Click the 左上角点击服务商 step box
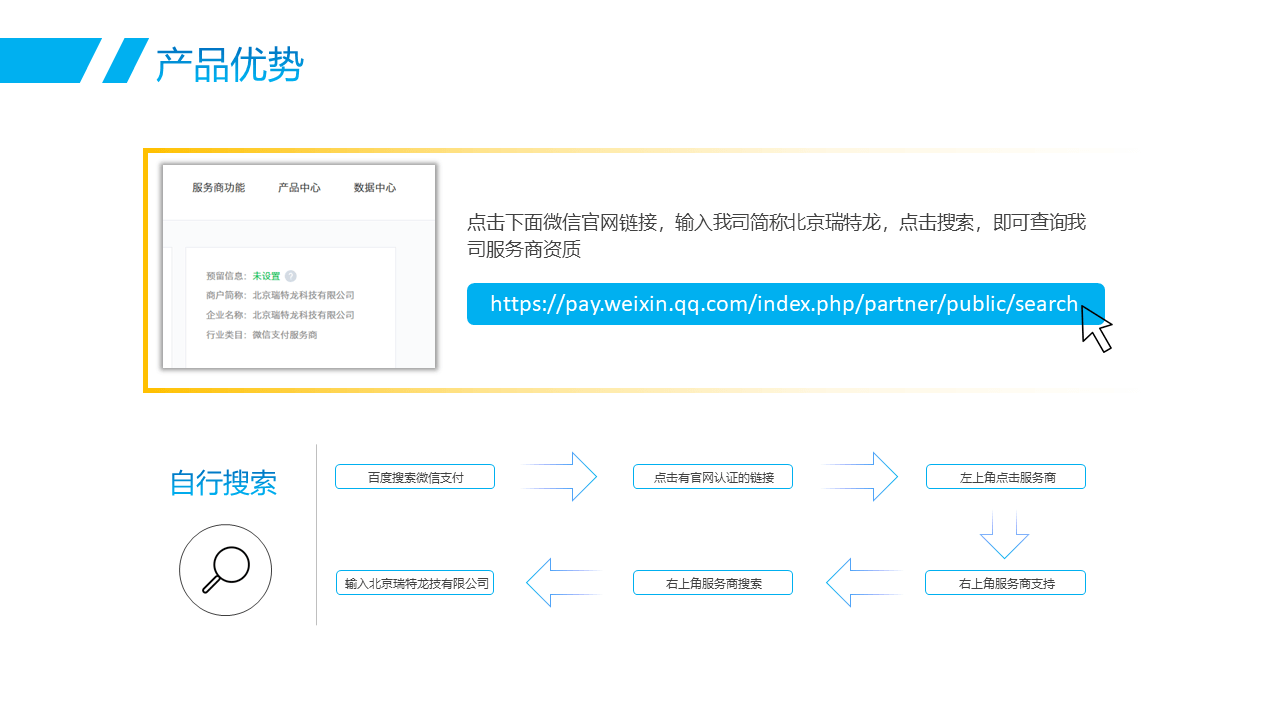The width and height of the screenshot is (1280, 720). tap(1006, 477)
